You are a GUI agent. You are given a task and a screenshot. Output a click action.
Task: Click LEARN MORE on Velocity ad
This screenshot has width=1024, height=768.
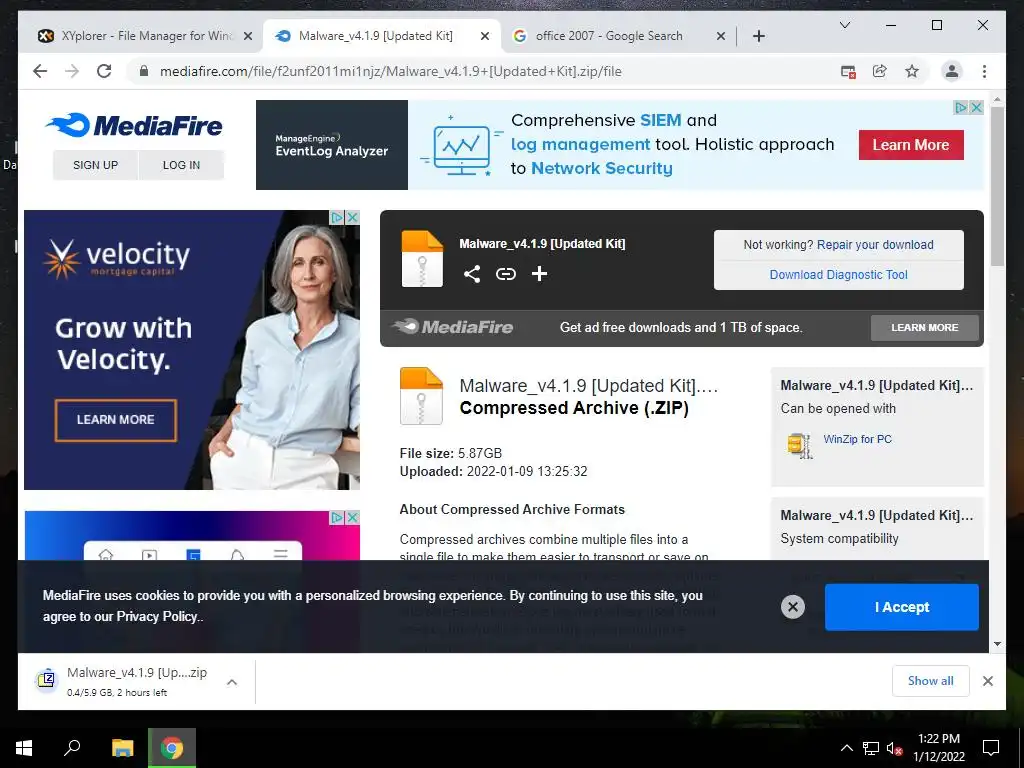tap(116, 420)
